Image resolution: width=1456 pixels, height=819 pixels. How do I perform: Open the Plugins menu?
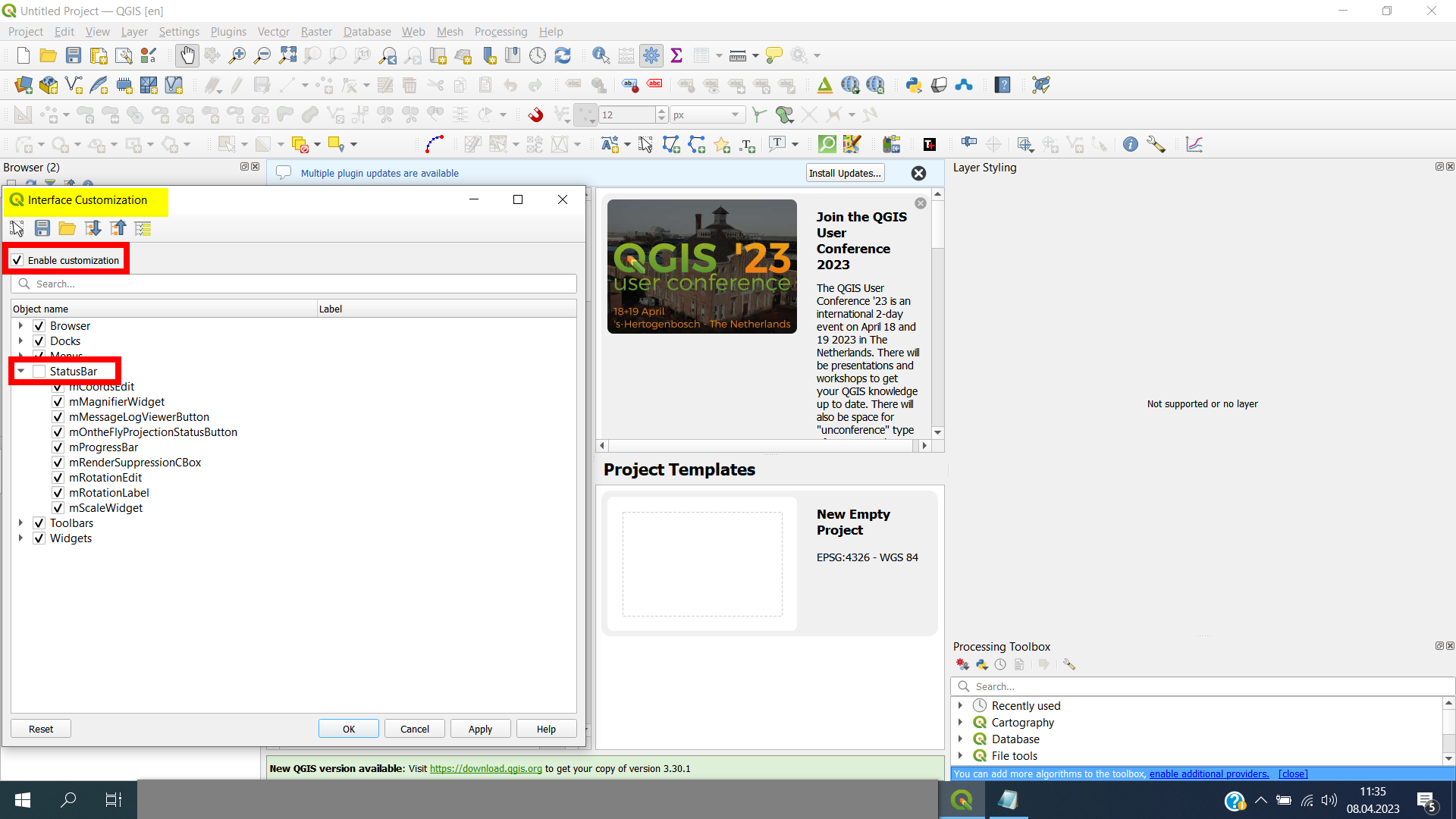(x=228, y=31)
